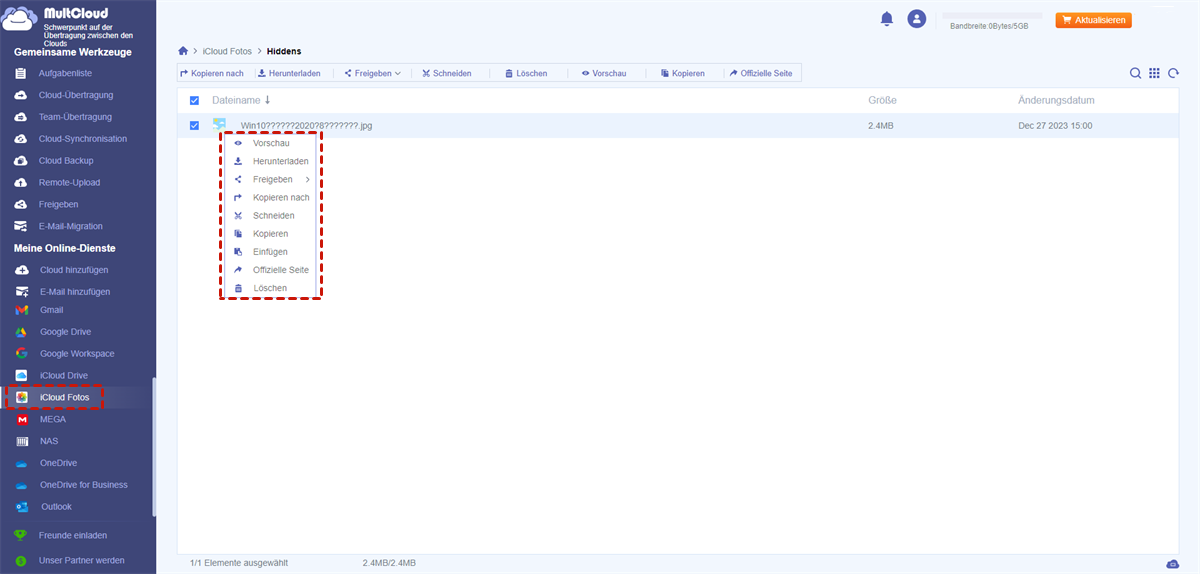1200x574 pixels.
Task: Click E-Mail hinzufügen
Action: [75, 292]
